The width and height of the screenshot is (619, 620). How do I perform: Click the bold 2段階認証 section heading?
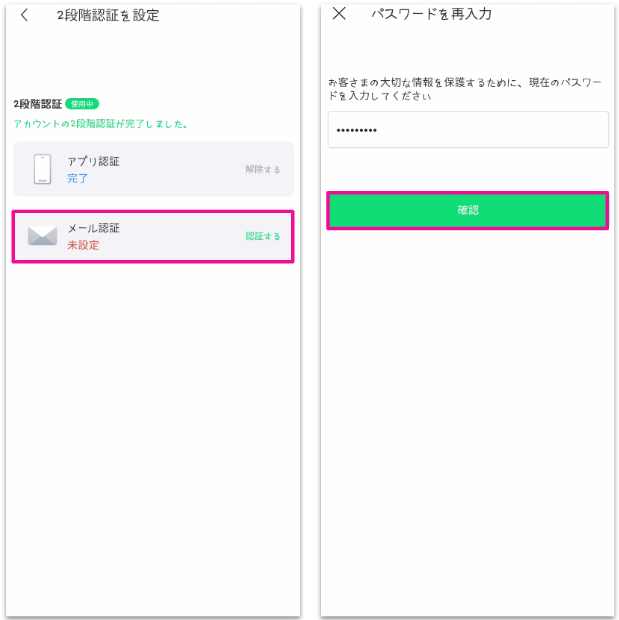click(38, 104)
